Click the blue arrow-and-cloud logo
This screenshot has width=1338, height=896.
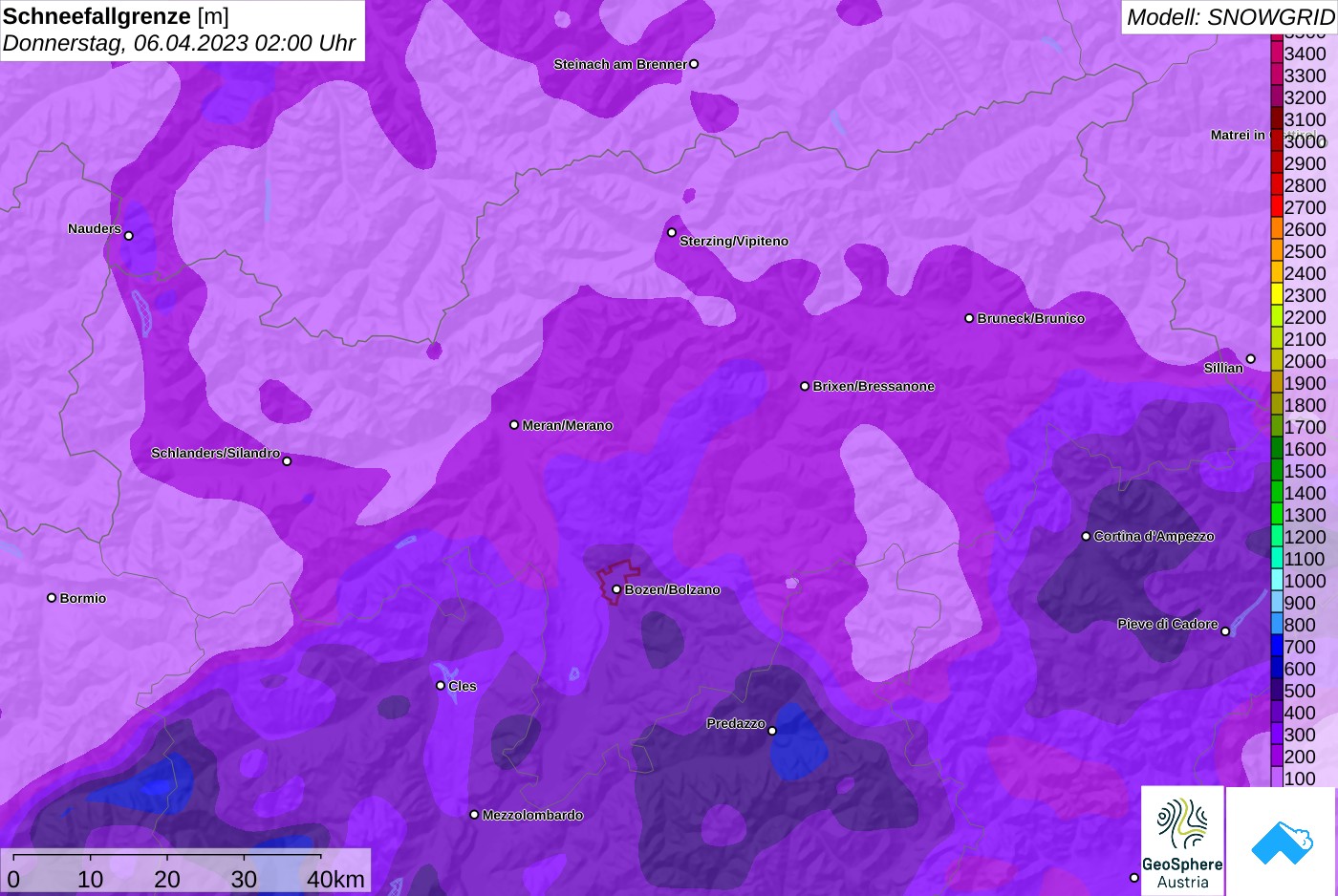1282,842
